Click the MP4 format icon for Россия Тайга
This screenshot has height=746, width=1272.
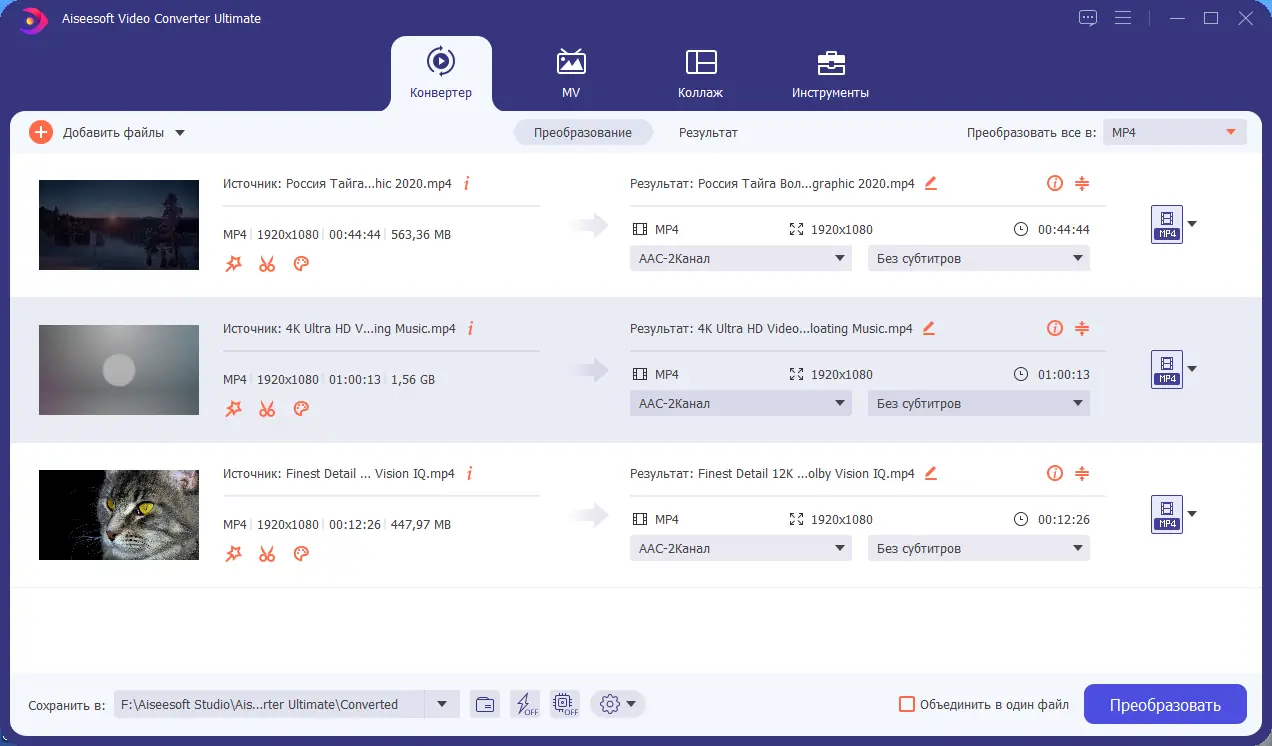point(1167,224)
